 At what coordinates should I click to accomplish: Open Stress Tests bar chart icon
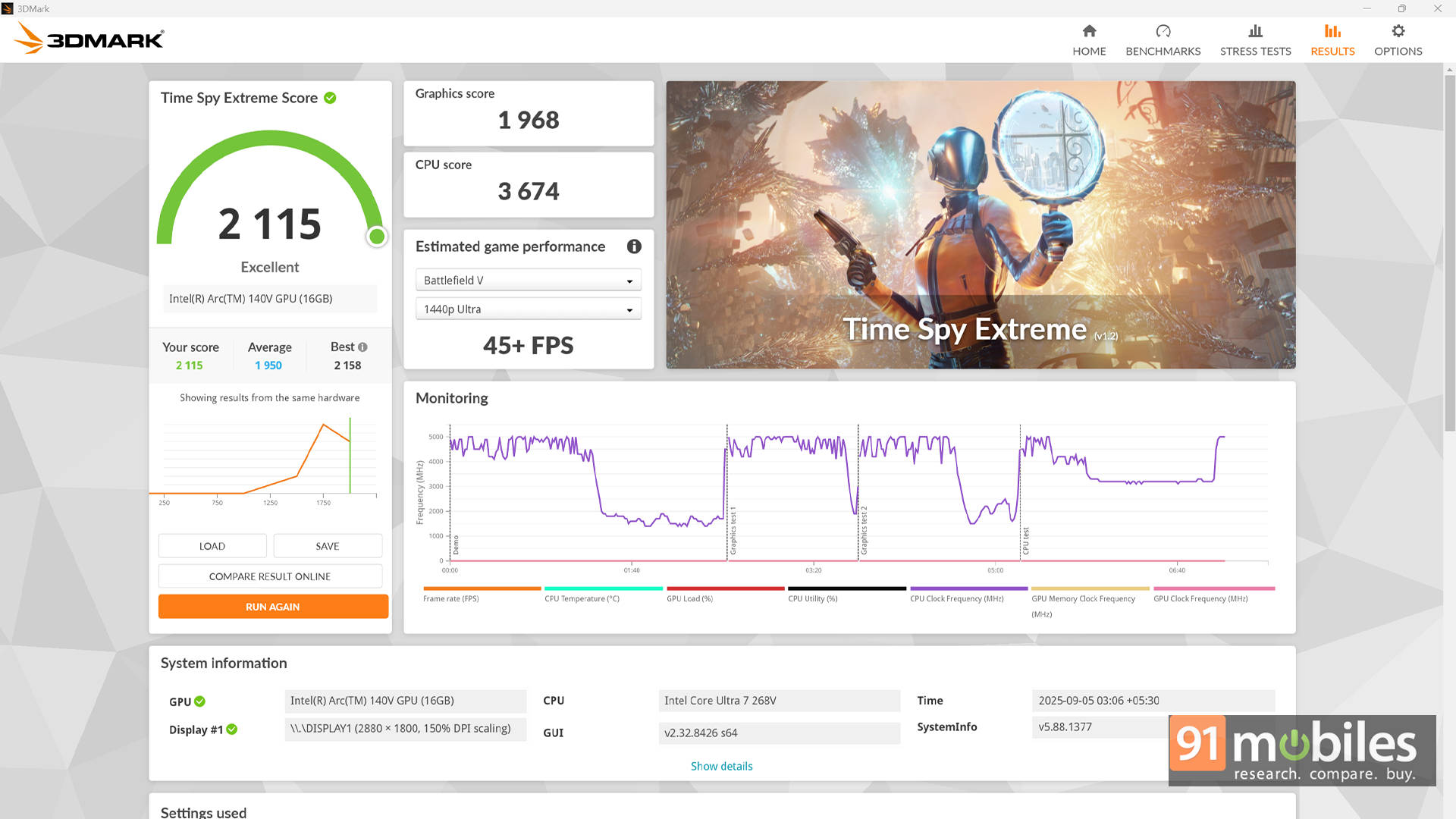point(1255,31)
